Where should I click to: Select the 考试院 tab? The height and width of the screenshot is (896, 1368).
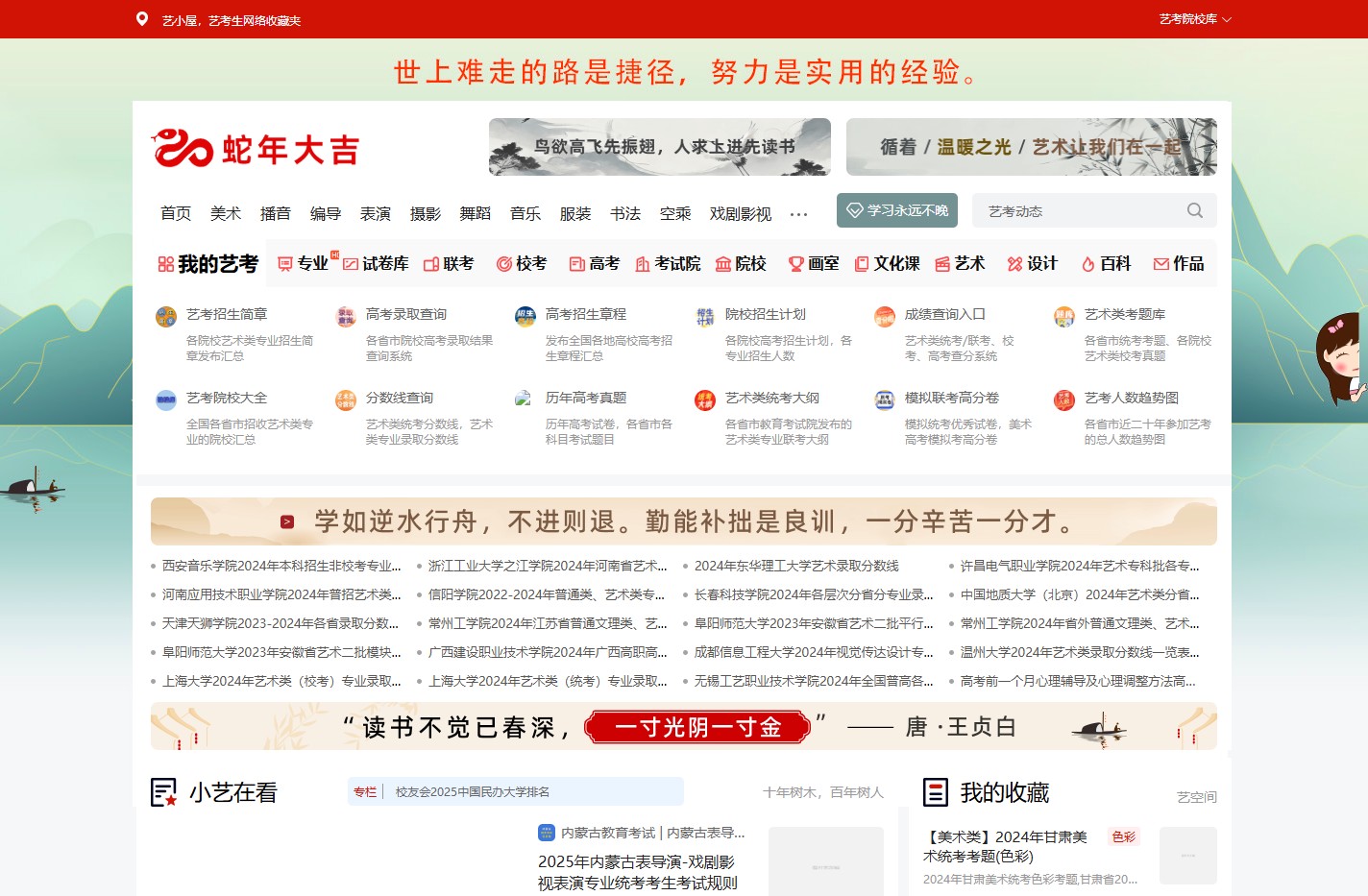click(x=668, y=263)
